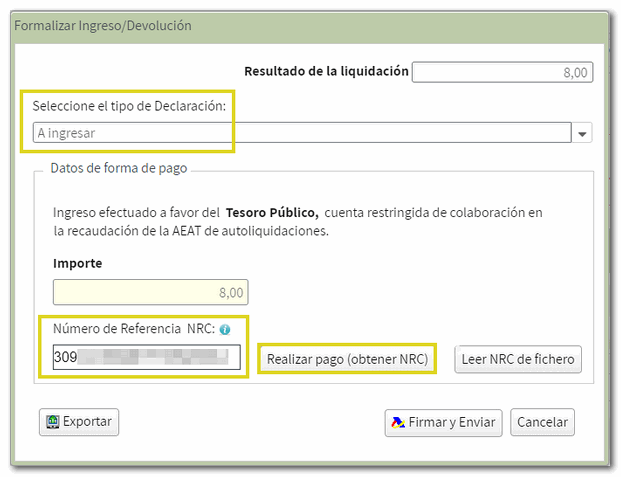
Task: Expand the declaration type dropdown arrow
Action: click(582, 133)
